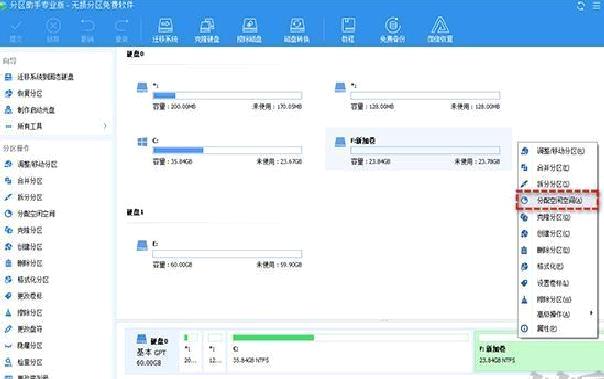This screenshot has height=379, width=604.
Task: Select 分配空闲空间 in the context menu
Action: (557, 200)
